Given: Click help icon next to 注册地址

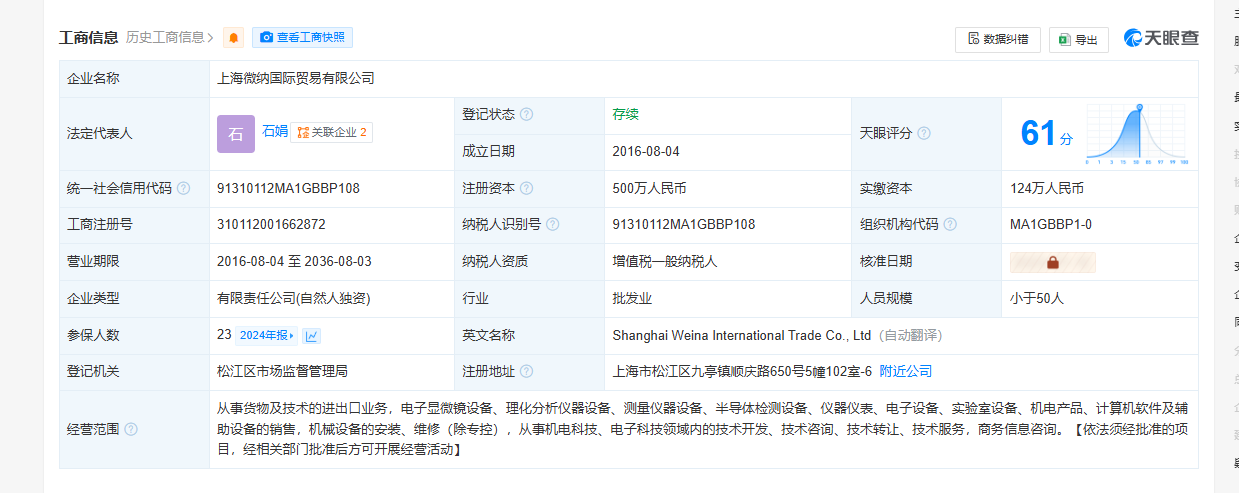Looking at the screenshot, I should [526, 371].
